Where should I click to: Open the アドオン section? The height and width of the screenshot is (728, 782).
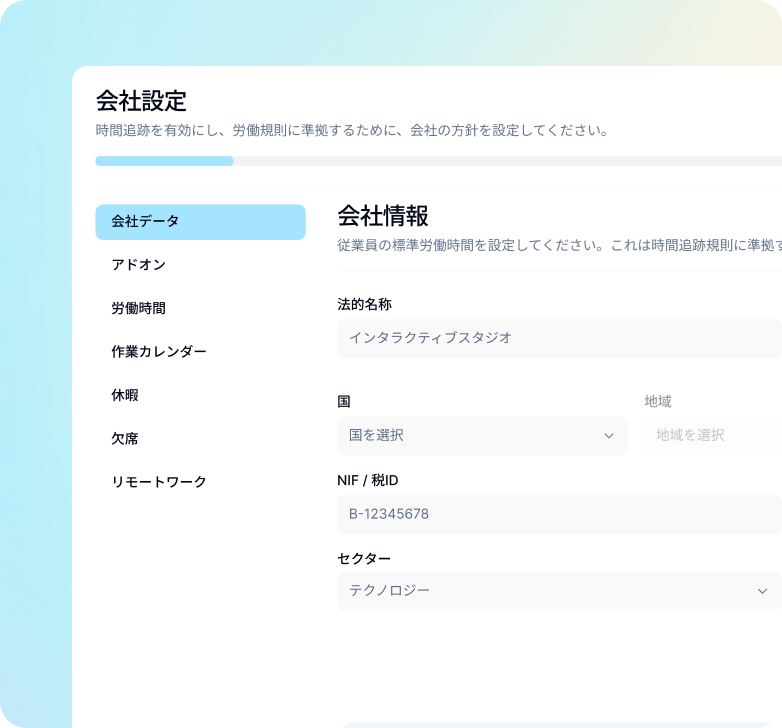click(x=139, y=265)
